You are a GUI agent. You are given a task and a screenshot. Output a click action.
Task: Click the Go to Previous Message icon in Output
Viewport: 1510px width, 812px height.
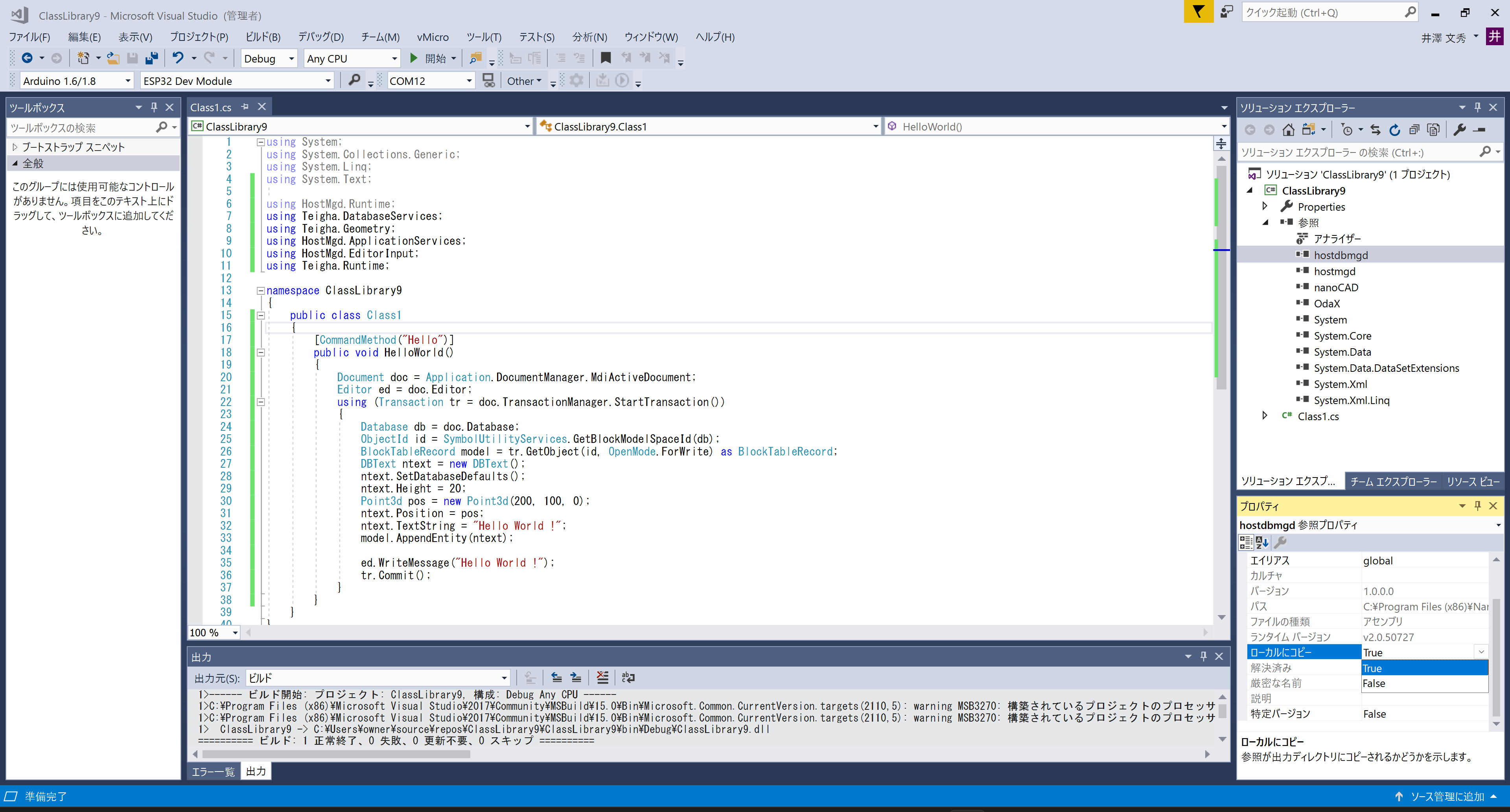coord(556,678)
